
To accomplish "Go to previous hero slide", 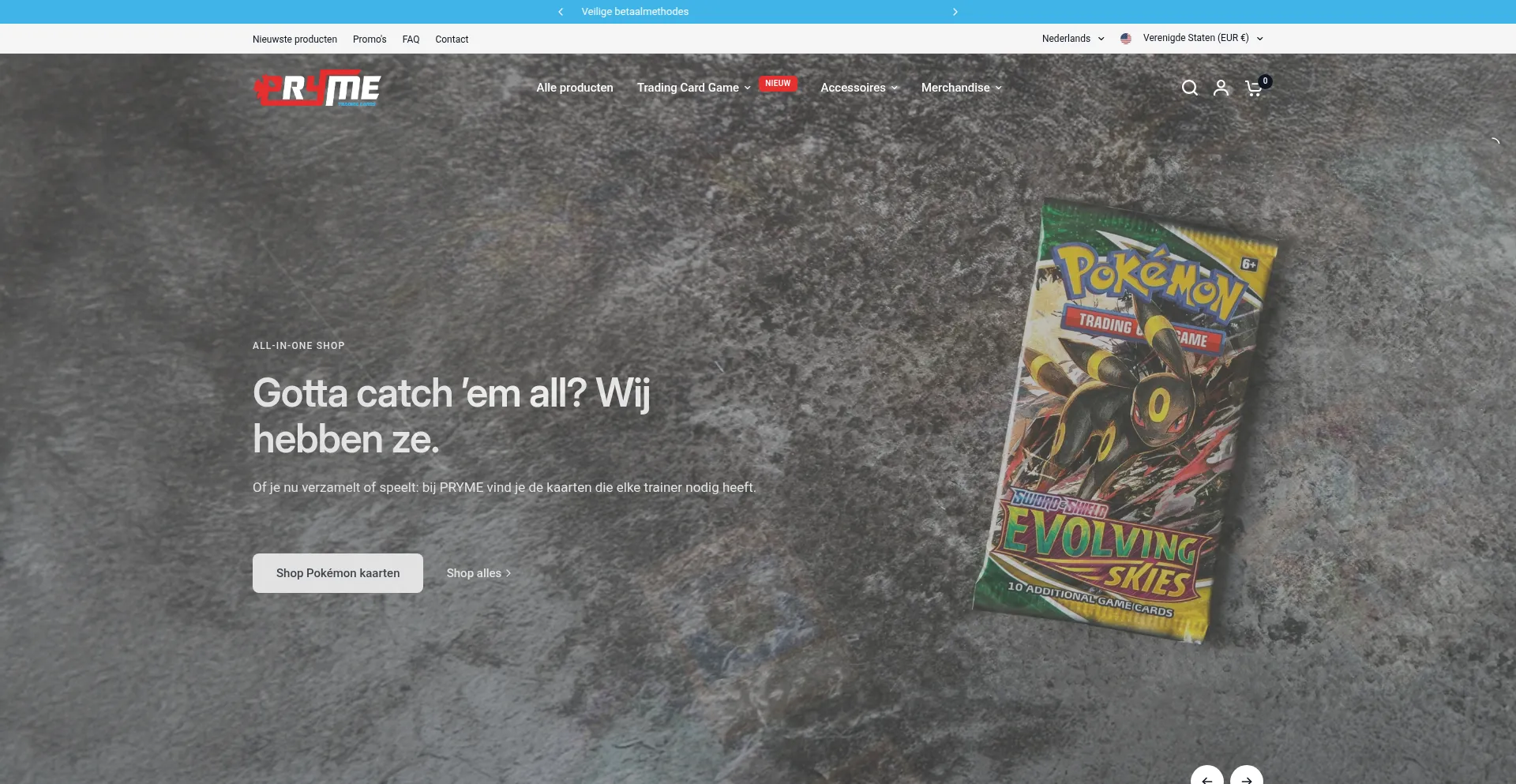I will point(1206,775).
